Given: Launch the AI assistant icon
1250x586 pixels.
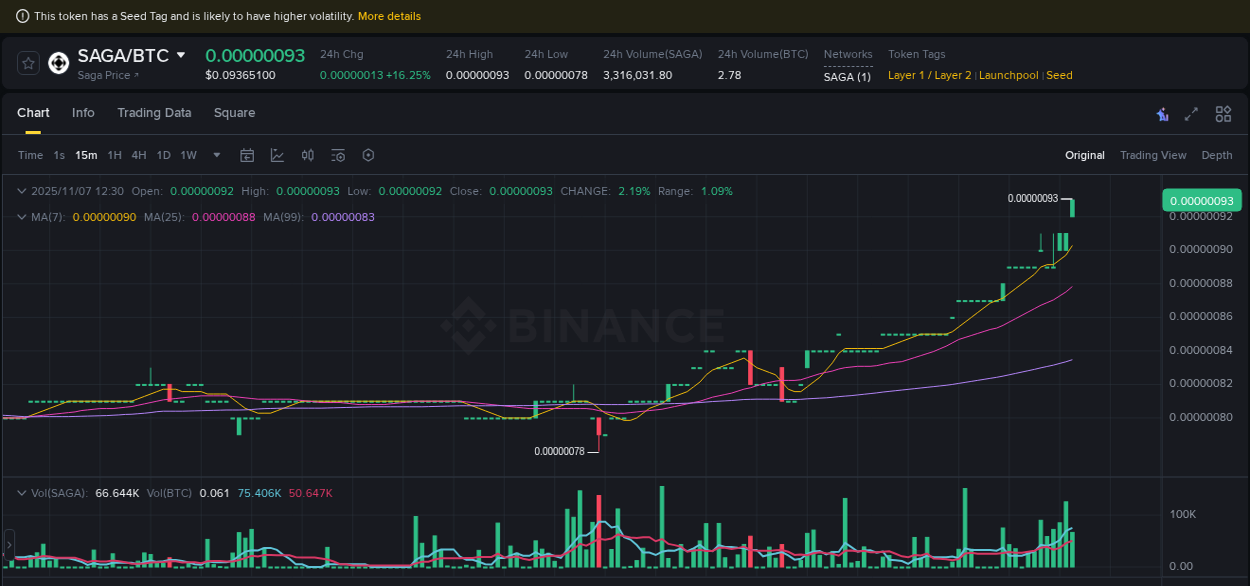Looking at the screenshot, I should pyautogui.click(x=1161, y=114).
